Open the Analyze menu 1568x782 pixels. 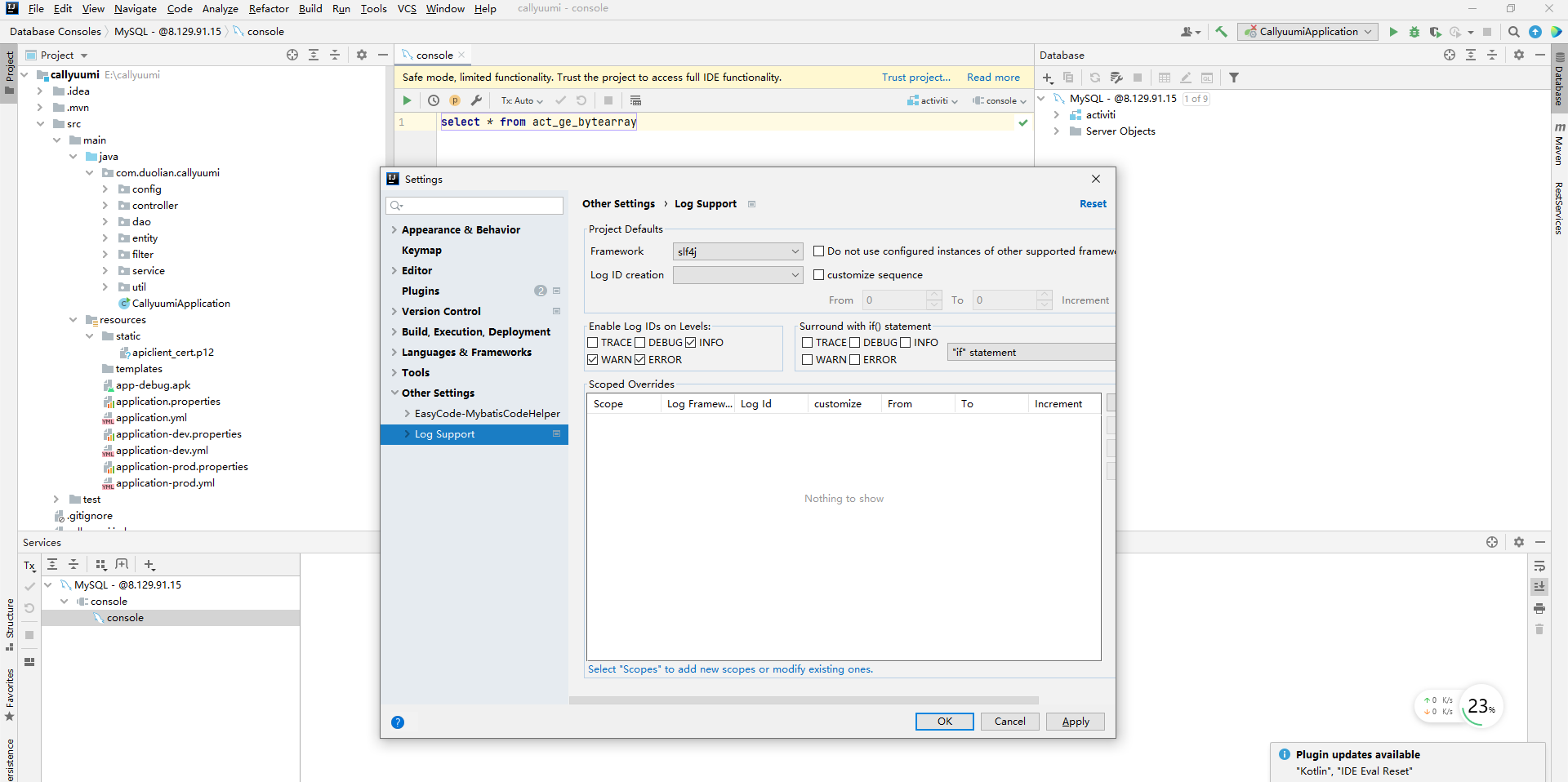pos(220,9)
